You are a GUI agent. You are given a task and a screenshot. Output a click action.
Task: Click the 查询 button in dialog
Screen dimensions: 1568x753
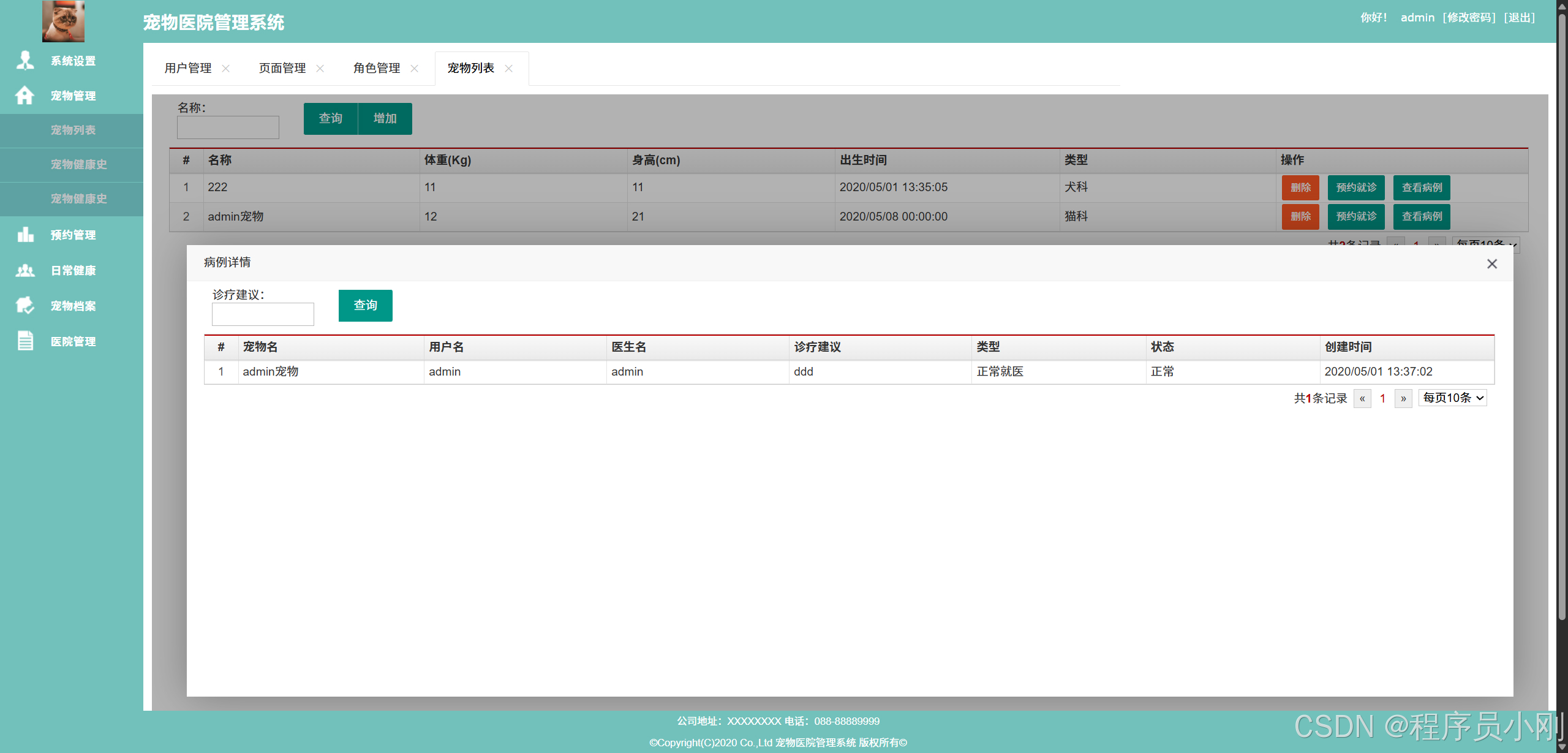pos(365,305)
